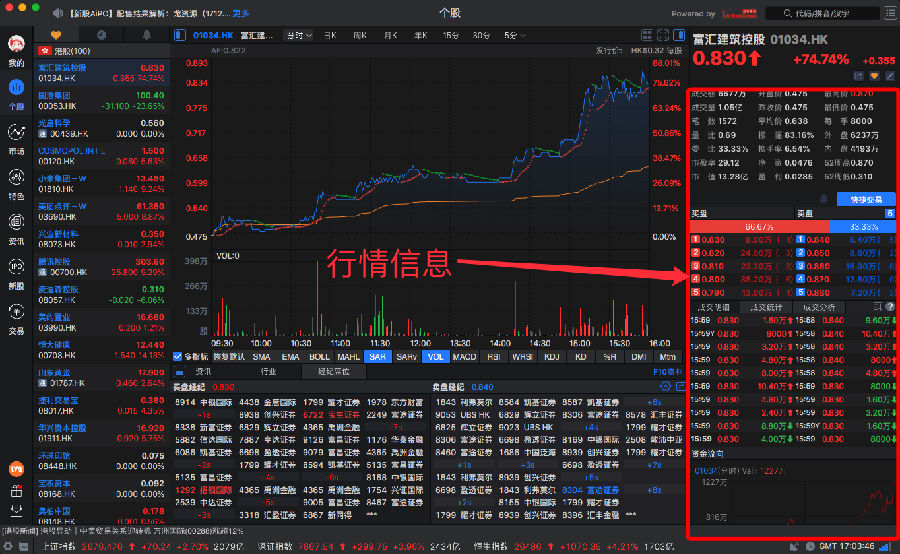Switch chart to multi-grid layout icon
This screenshot has height=554, width=900.
(647, 35)
